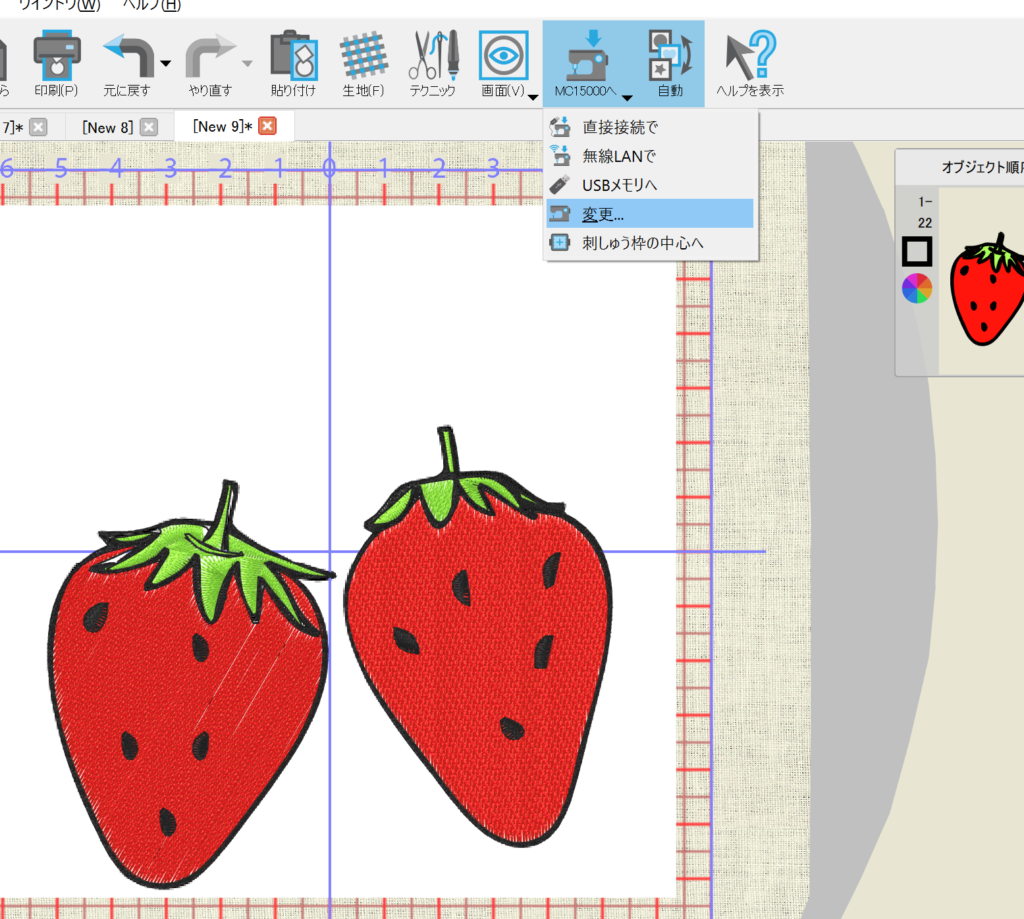The image size is (1024, 919).
Task: Choose 直接接続で from the send menu
Action: tap(620, 127)
